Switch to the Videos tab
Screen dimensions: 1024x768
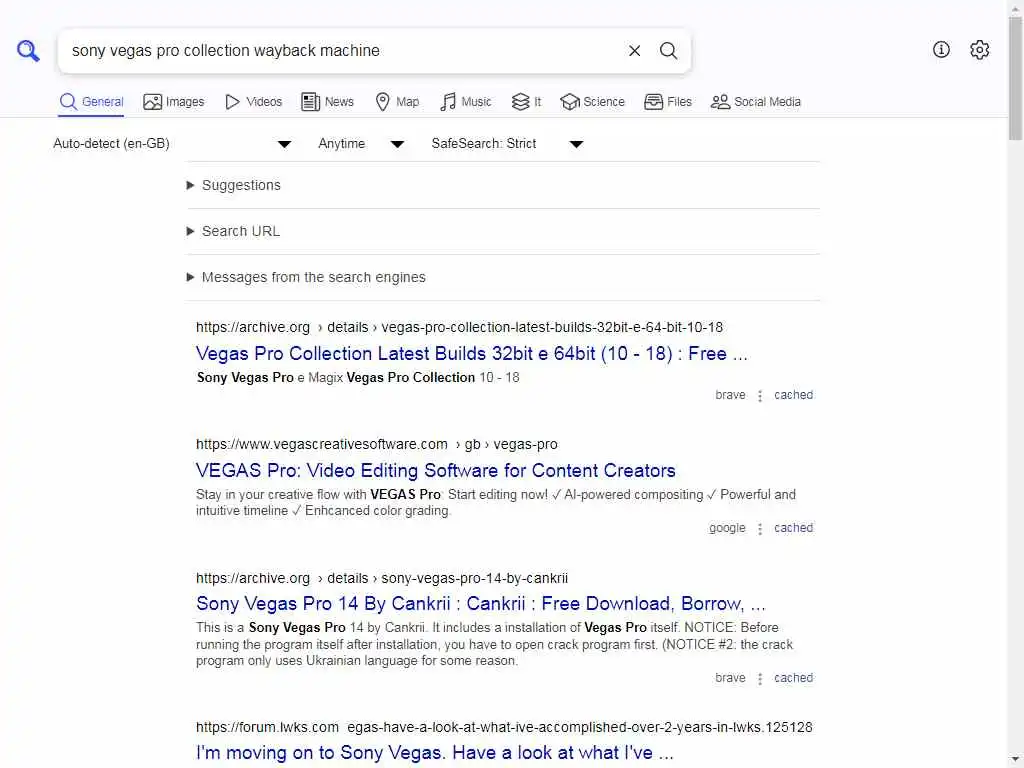click(x=253, y=102)
